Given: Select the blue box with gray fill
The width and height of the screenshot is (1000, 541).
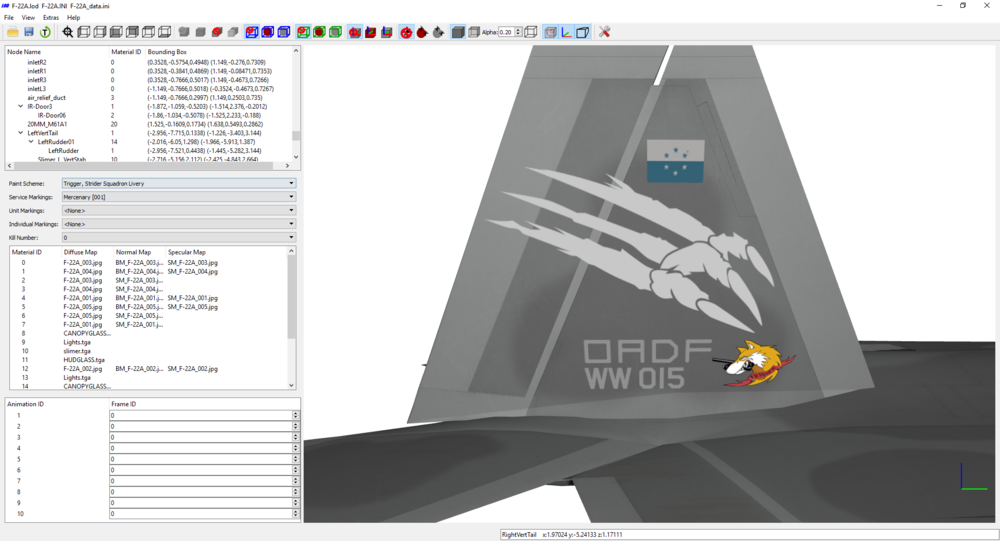Looking at the screenshot, I should 284,32.
